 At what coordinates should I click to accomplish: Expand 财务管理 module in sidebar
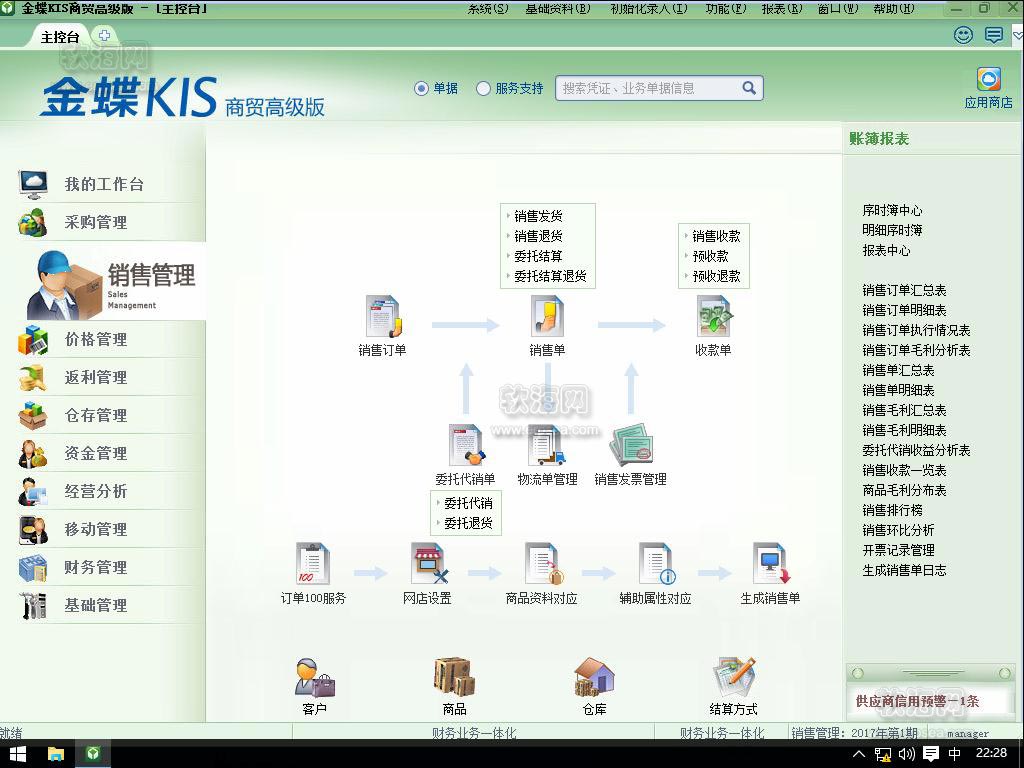coord(96,567)
